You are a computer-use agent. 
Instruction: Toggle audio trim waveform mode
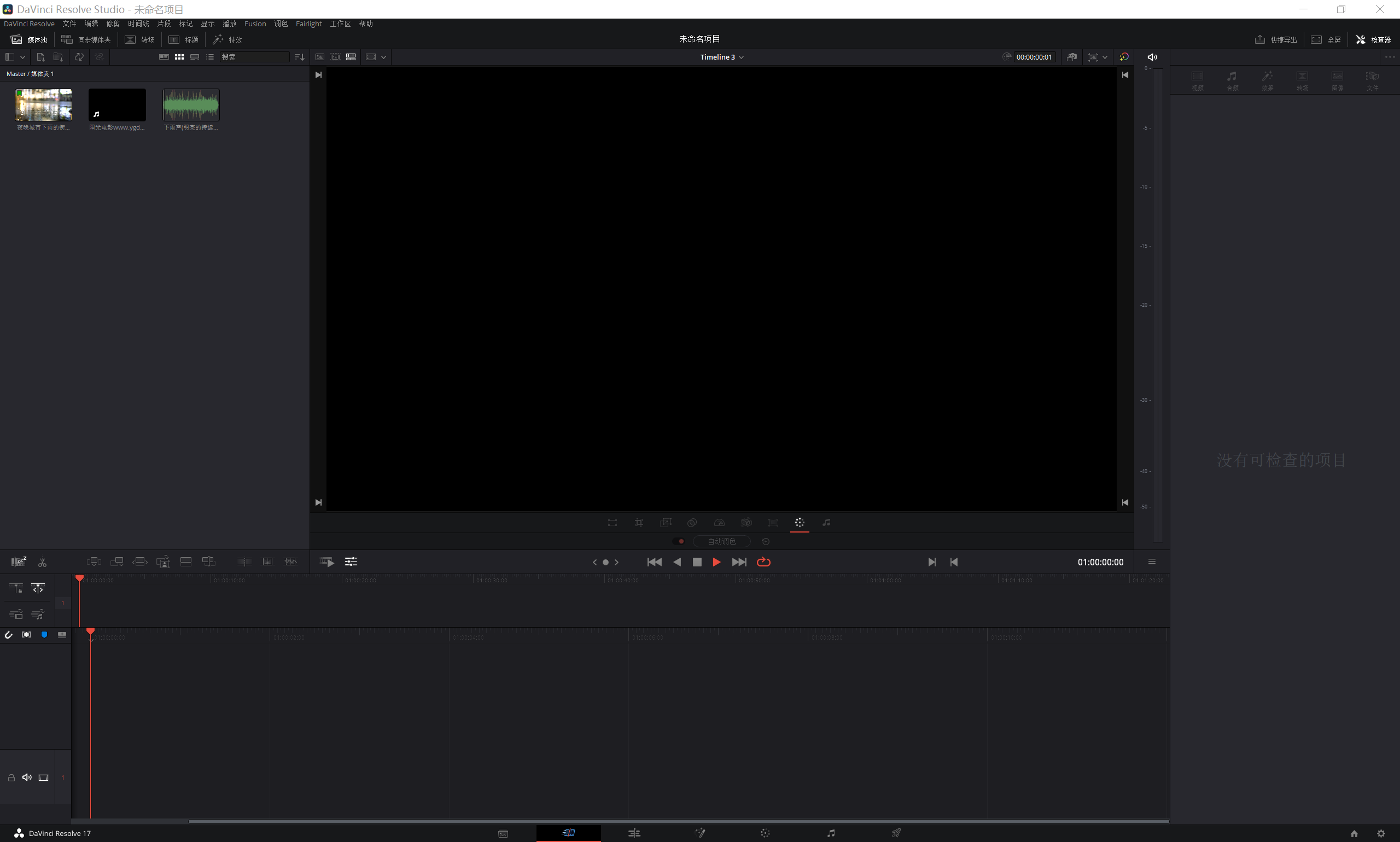click(26, 635)
